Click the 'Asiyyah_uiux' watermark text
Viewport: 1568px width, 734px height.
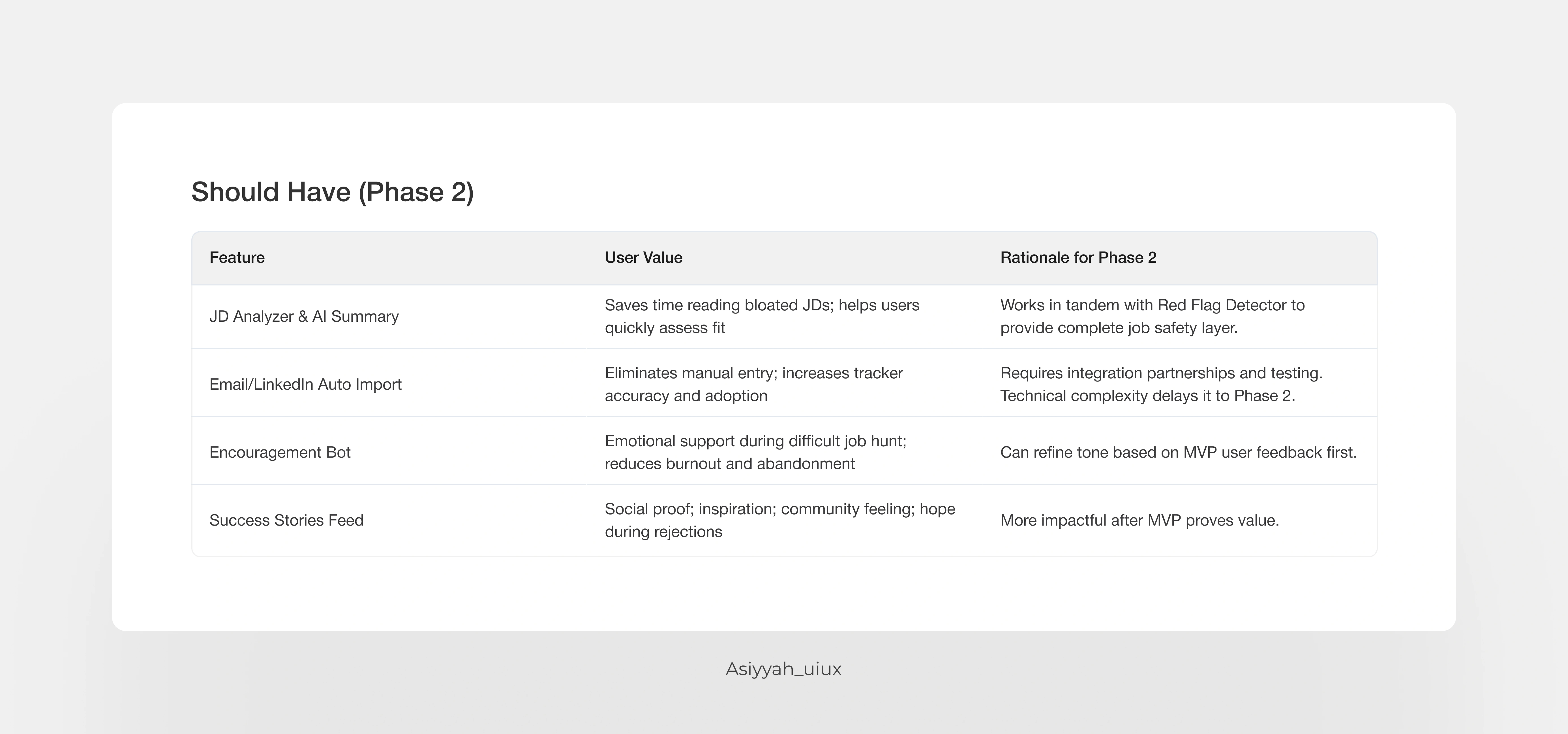(783, 669)
